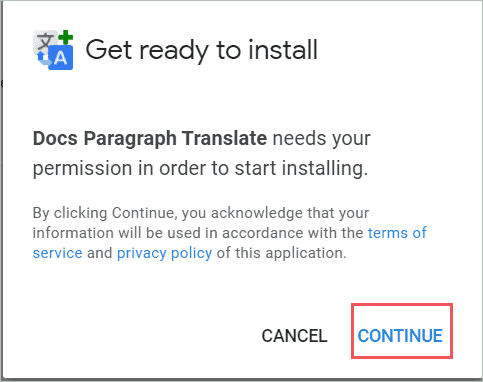Click the green plus on the app icon
This screenshot has height=382, width=483.
coord(66,37)
